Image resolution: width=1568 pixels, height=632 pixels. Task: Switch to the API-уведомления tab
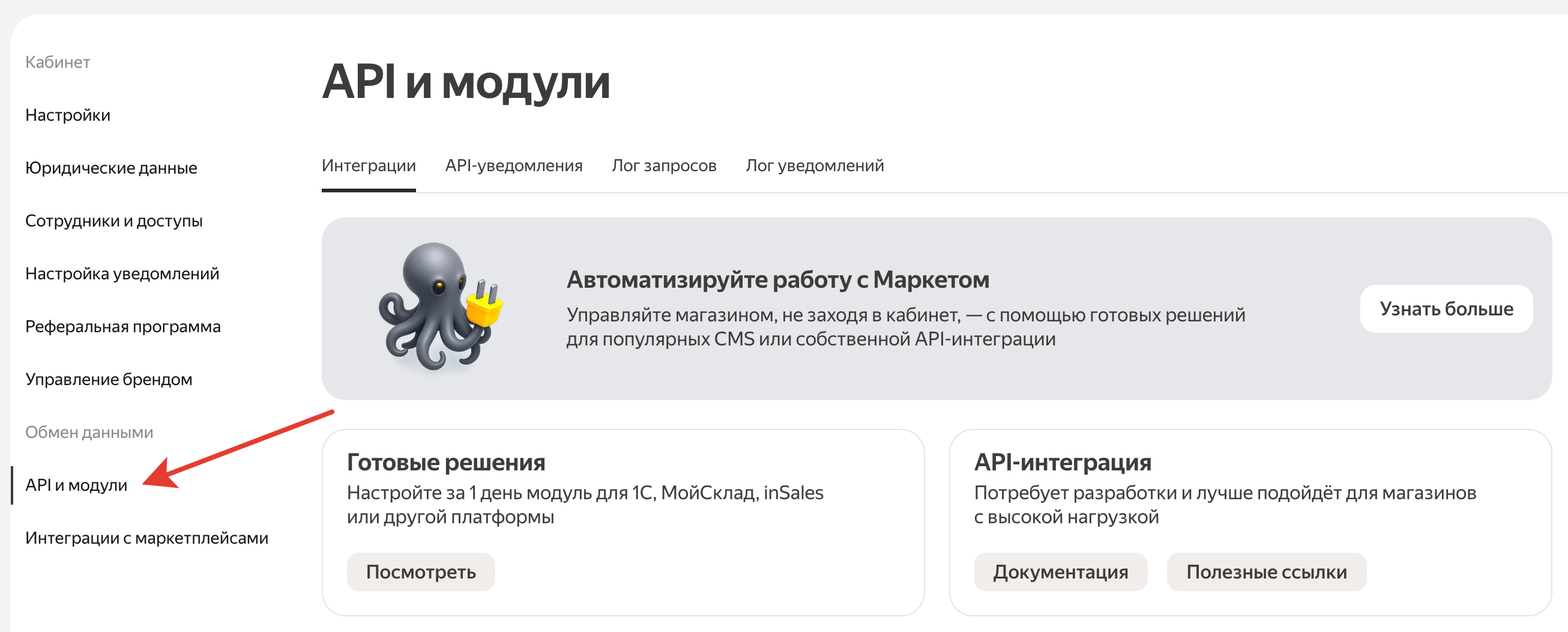(514, 165)
